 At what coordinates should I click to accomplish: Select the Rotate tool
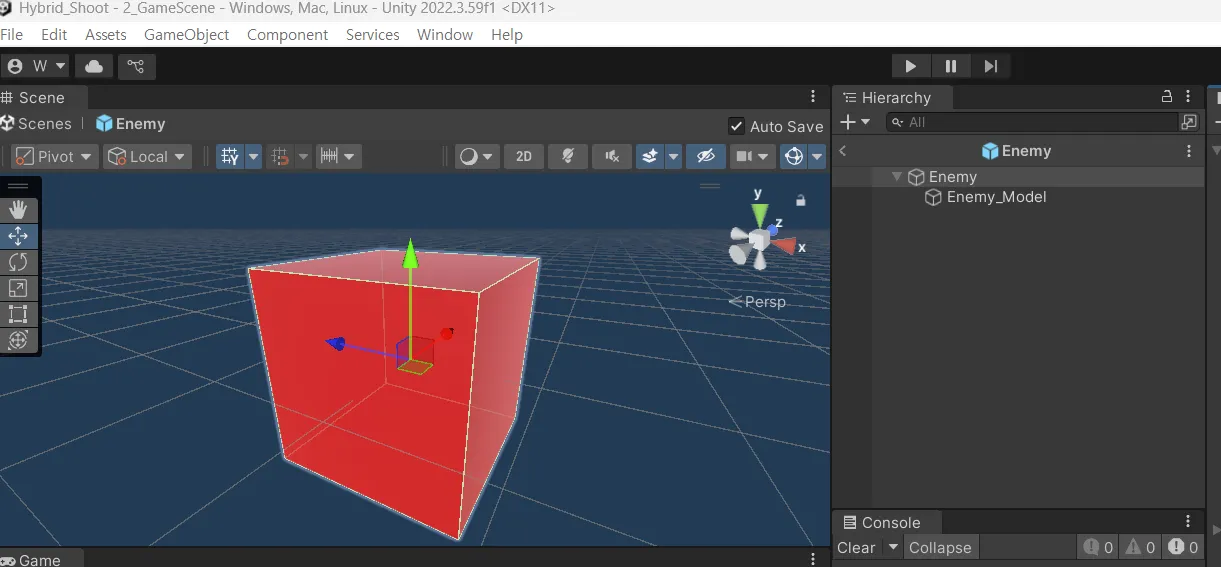pos(18,262)
